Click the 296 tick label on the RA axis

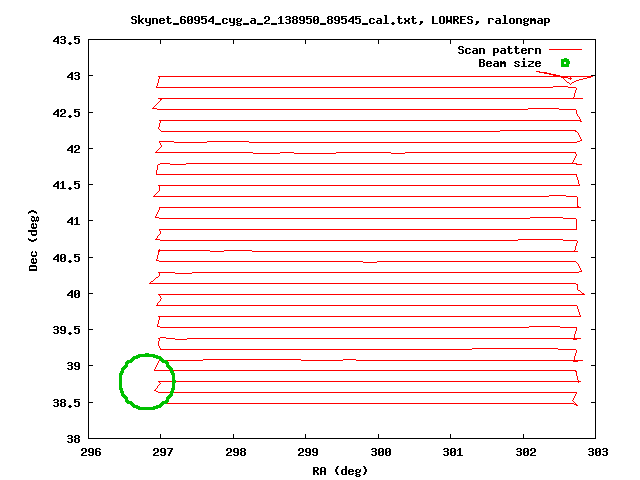[89, 452]
